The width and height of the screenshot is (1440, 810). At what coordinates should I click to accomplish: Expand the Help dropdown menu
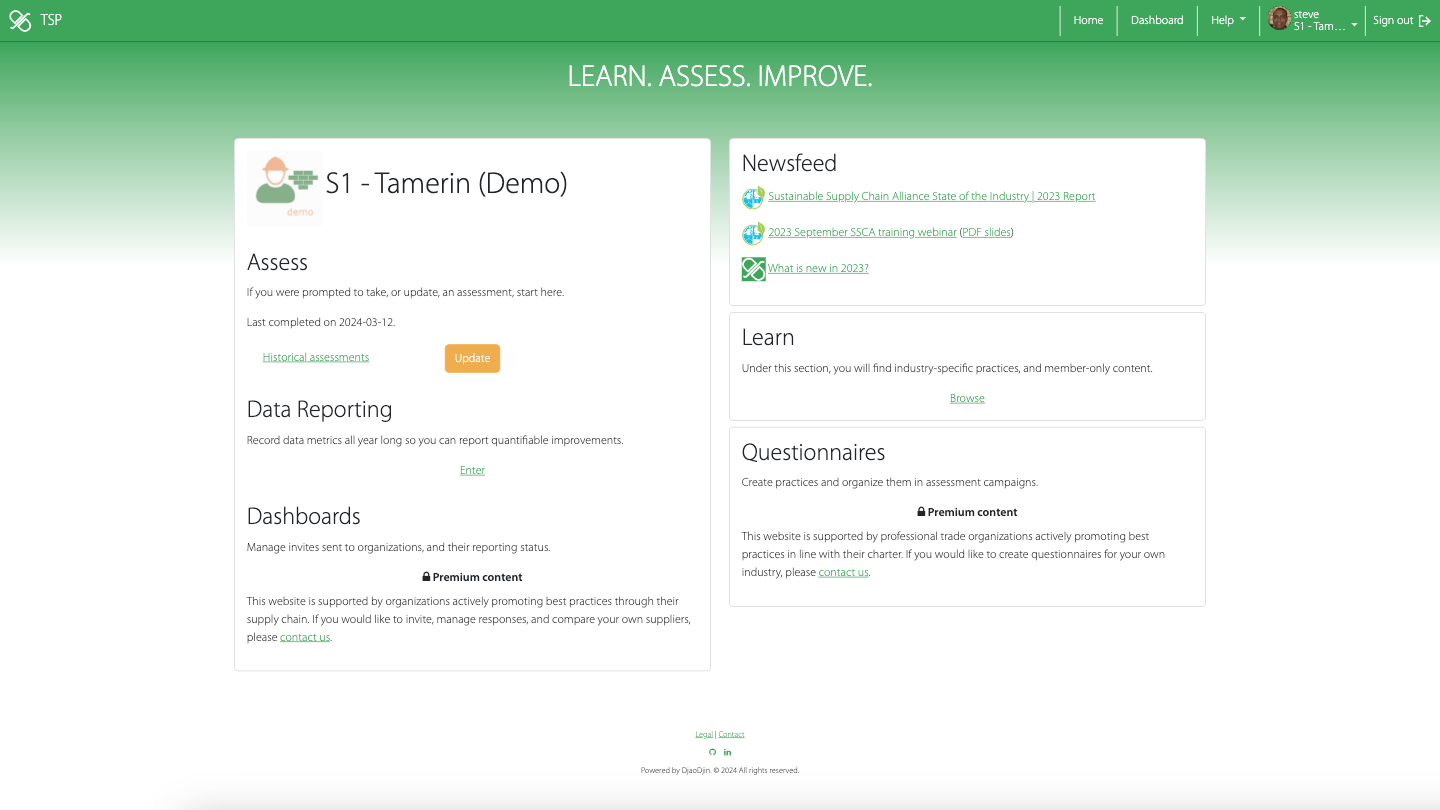click(x=1228, y=20)
